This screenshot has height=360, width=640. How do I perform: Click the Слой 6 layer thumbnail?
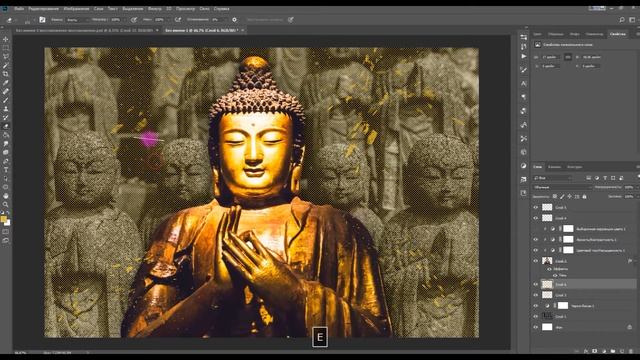547,284
